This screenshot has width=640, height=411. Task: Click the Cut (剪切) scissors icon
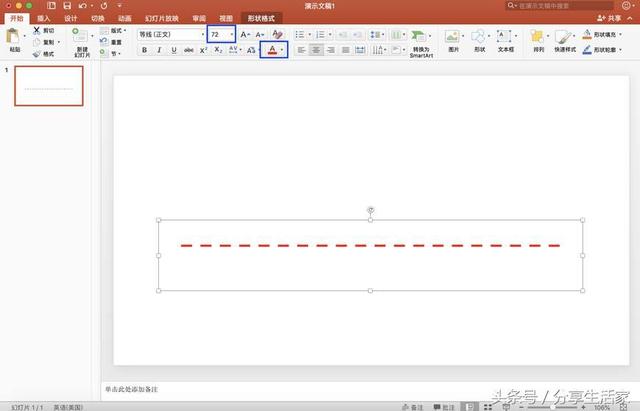click(37, 31)
